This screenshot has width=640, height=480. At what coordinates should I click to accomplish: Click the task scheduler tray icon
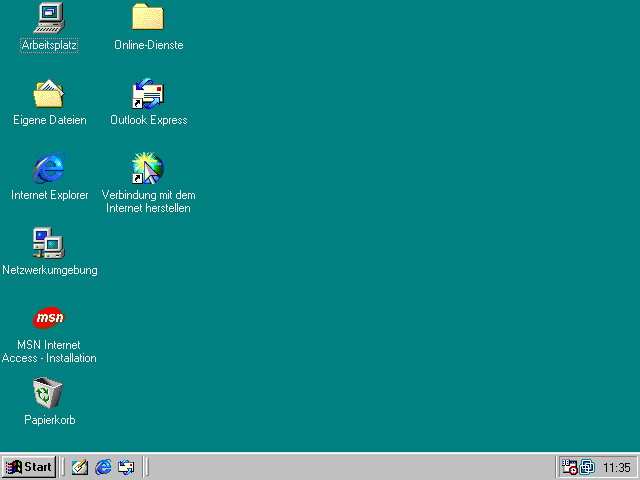(569, 467)
